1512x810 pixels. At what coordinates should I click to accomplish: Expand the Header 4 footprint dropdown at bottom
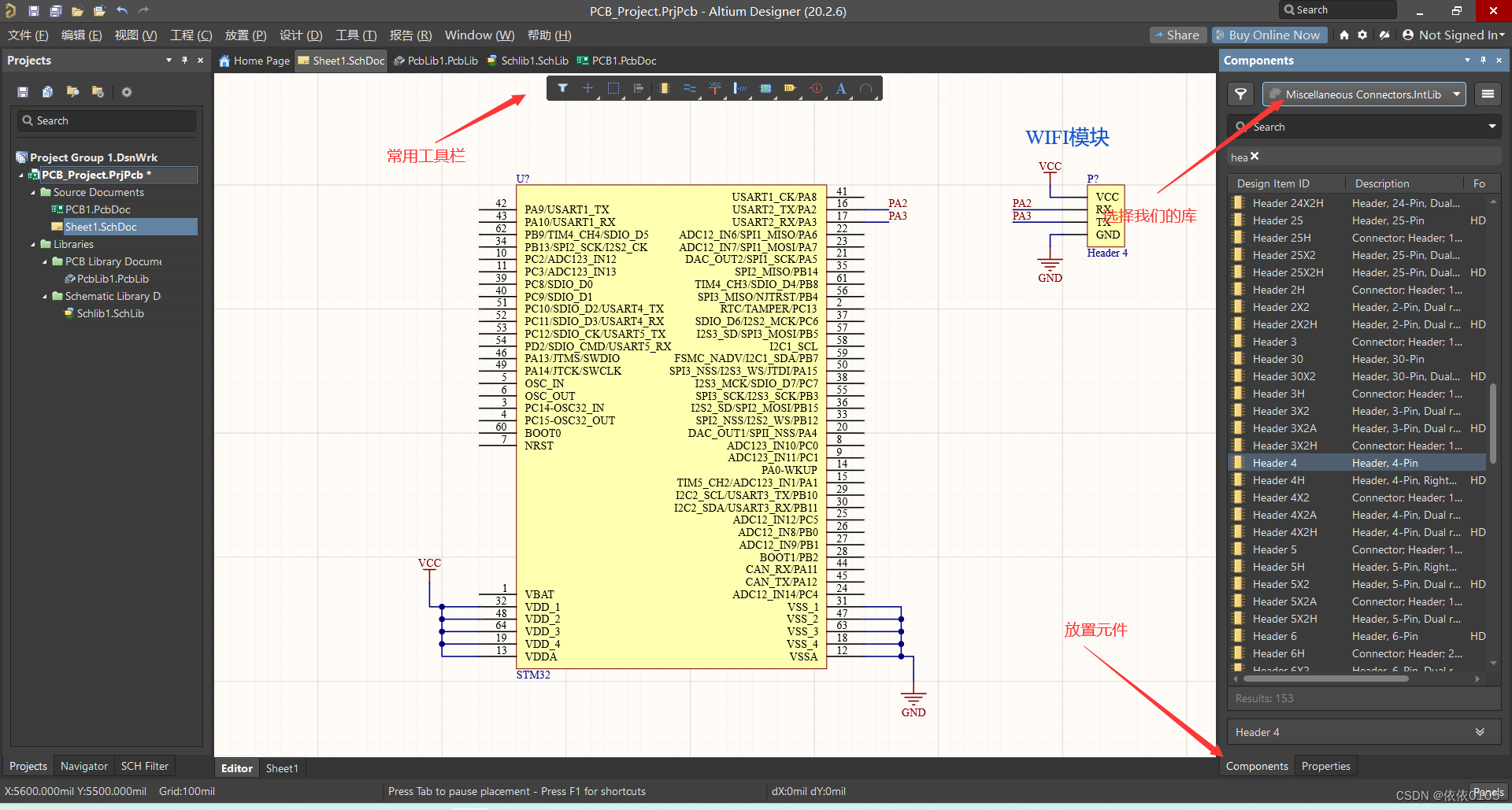(1482, 731)
